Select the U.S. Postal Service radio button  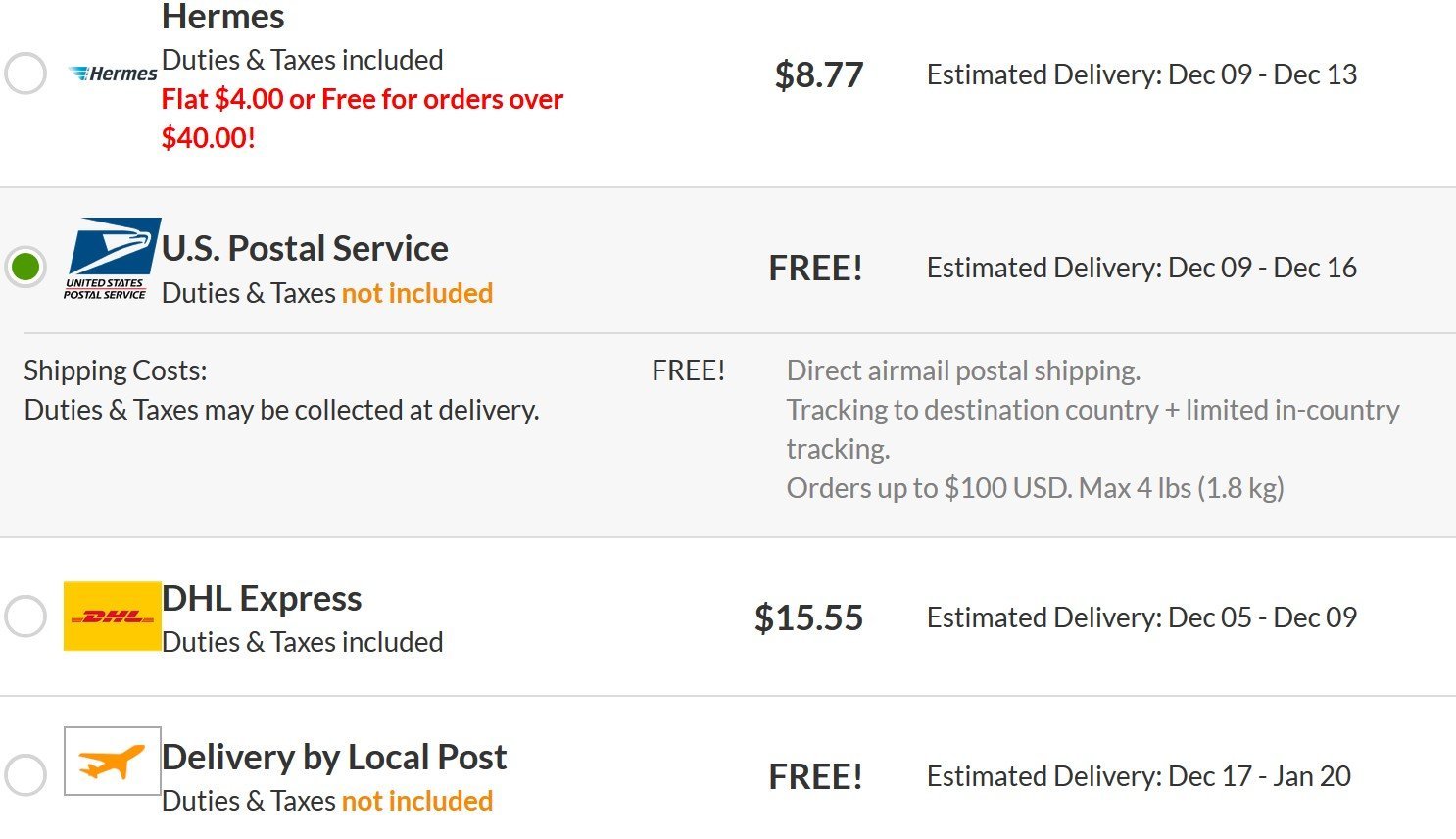click(x=25, y=267)
